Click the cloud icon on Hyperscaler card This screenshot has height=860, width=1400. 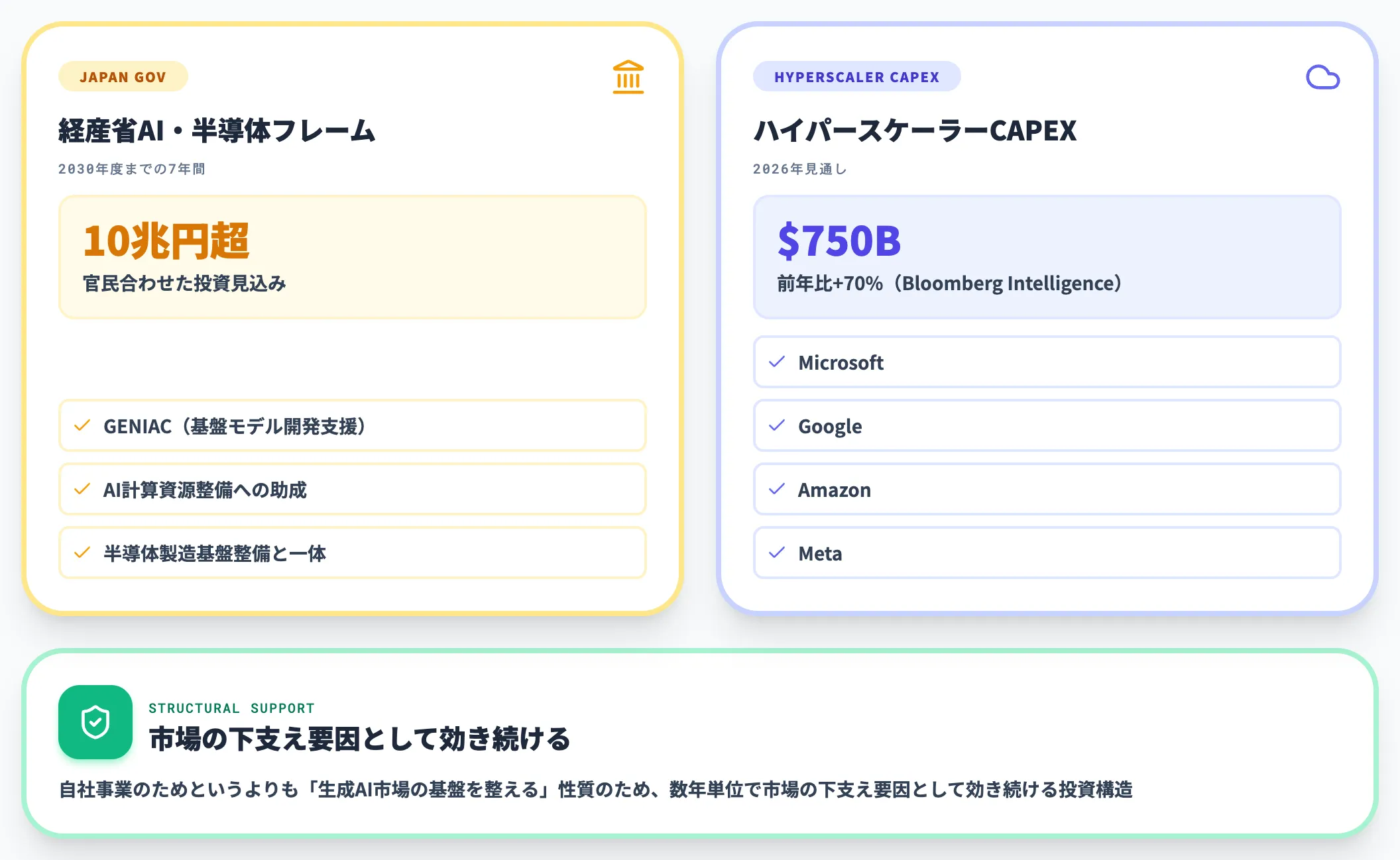(x=1322, y=77)
